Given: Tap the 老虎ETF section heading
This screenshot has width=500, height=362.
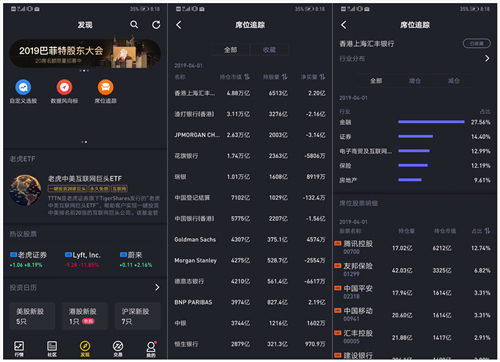Looking at the screenshot, I should 22,159.
